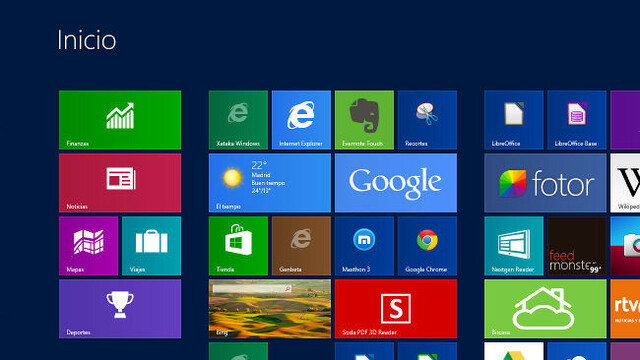Launch Maxthon 3 browser tile
640x360 pixels.
point(364,246)
